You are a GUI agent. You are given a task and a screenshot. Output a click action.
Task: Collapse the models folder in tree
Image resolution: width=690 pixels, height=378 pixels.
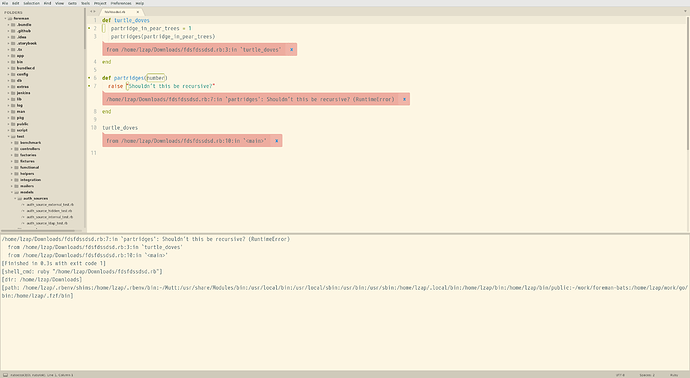pos(12,192)
